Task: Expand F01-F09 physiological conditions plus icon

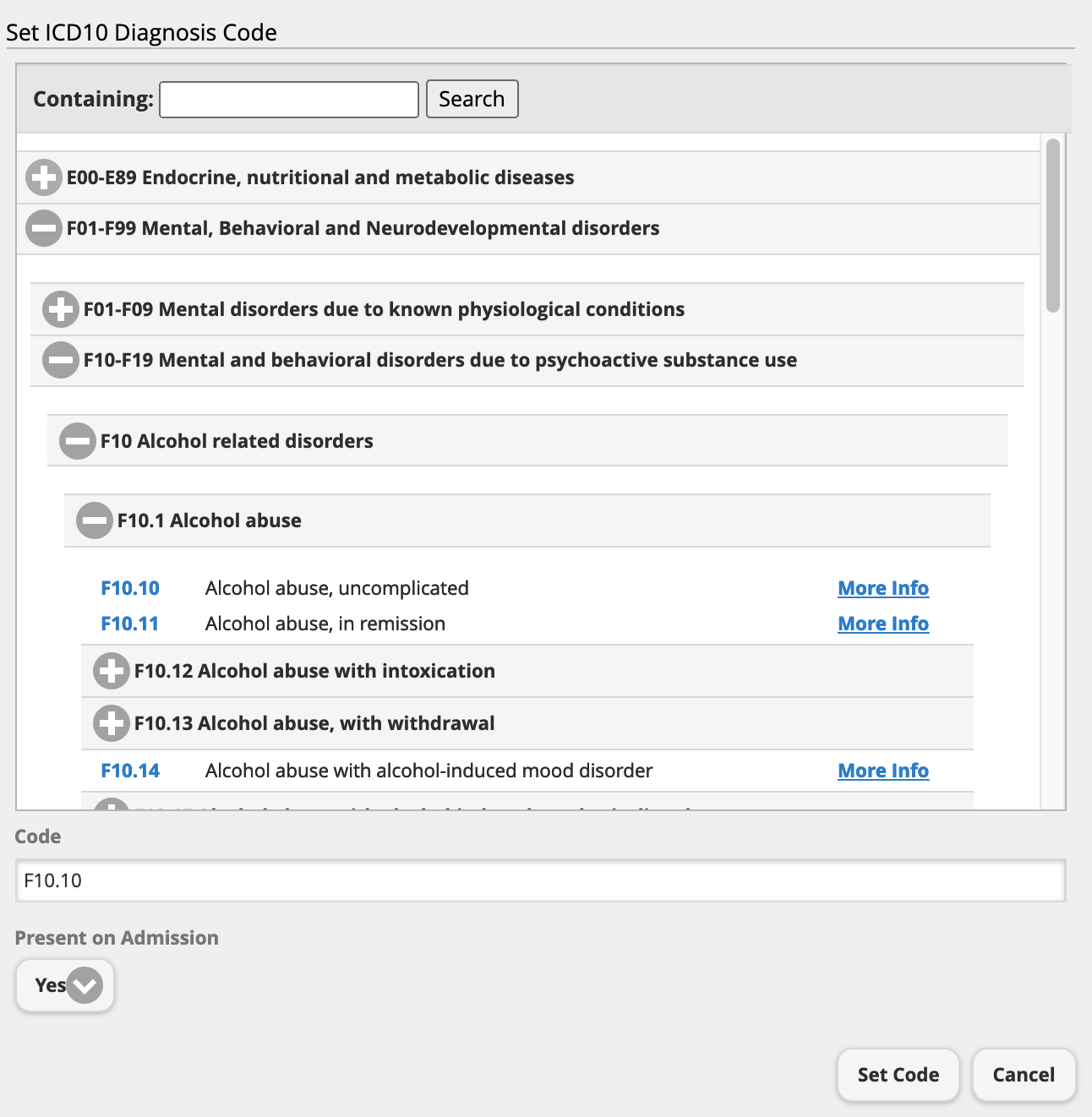Action: pos(60,309)
